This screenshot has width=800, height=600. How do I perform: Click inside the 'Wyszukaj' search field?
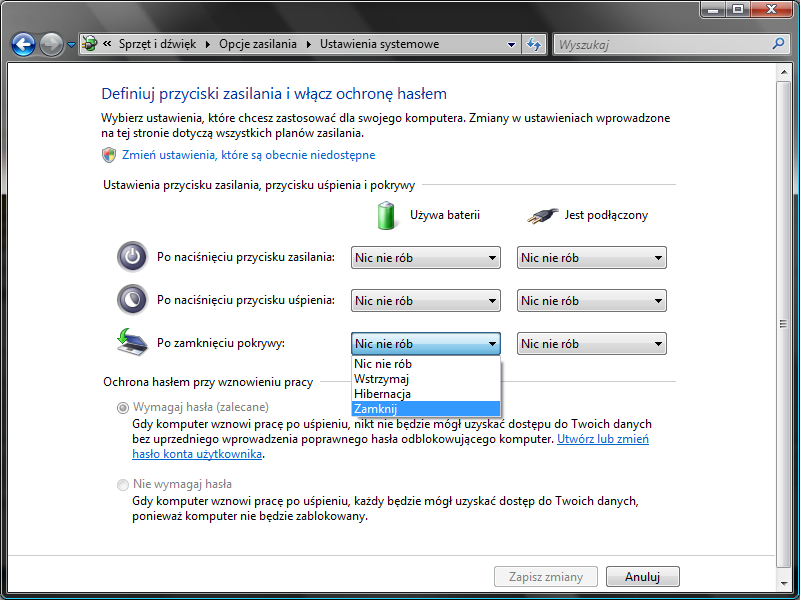(662, 44)
